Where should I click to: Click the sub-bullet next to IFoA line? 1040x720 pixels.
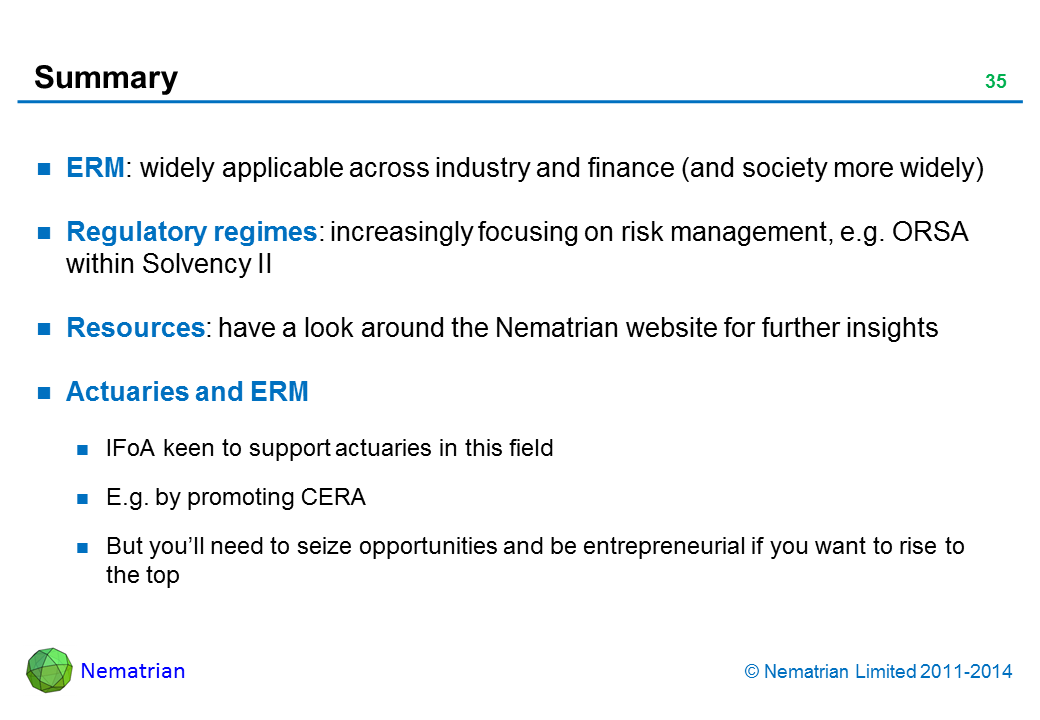pos(84,449)
